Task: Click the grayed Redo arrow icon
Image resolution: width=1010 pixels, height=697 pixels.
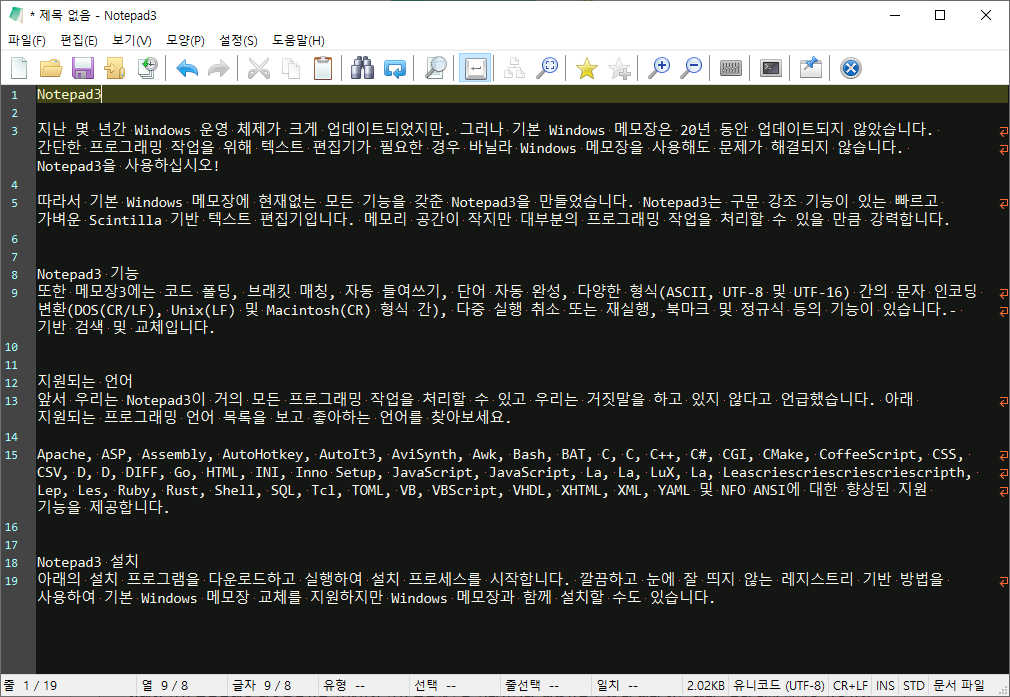Action: [218, 68]
